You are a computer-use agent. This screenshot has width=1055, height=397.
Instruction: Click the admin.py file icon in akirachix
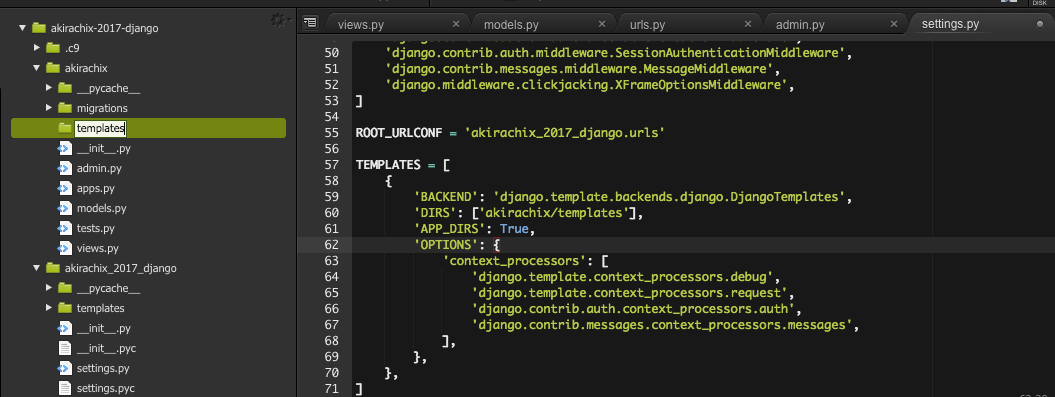coord(65,168)
